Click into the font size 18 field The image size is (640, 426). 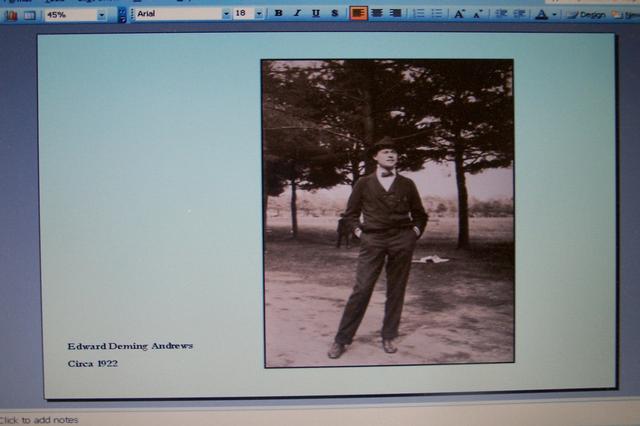click(244, 13)
